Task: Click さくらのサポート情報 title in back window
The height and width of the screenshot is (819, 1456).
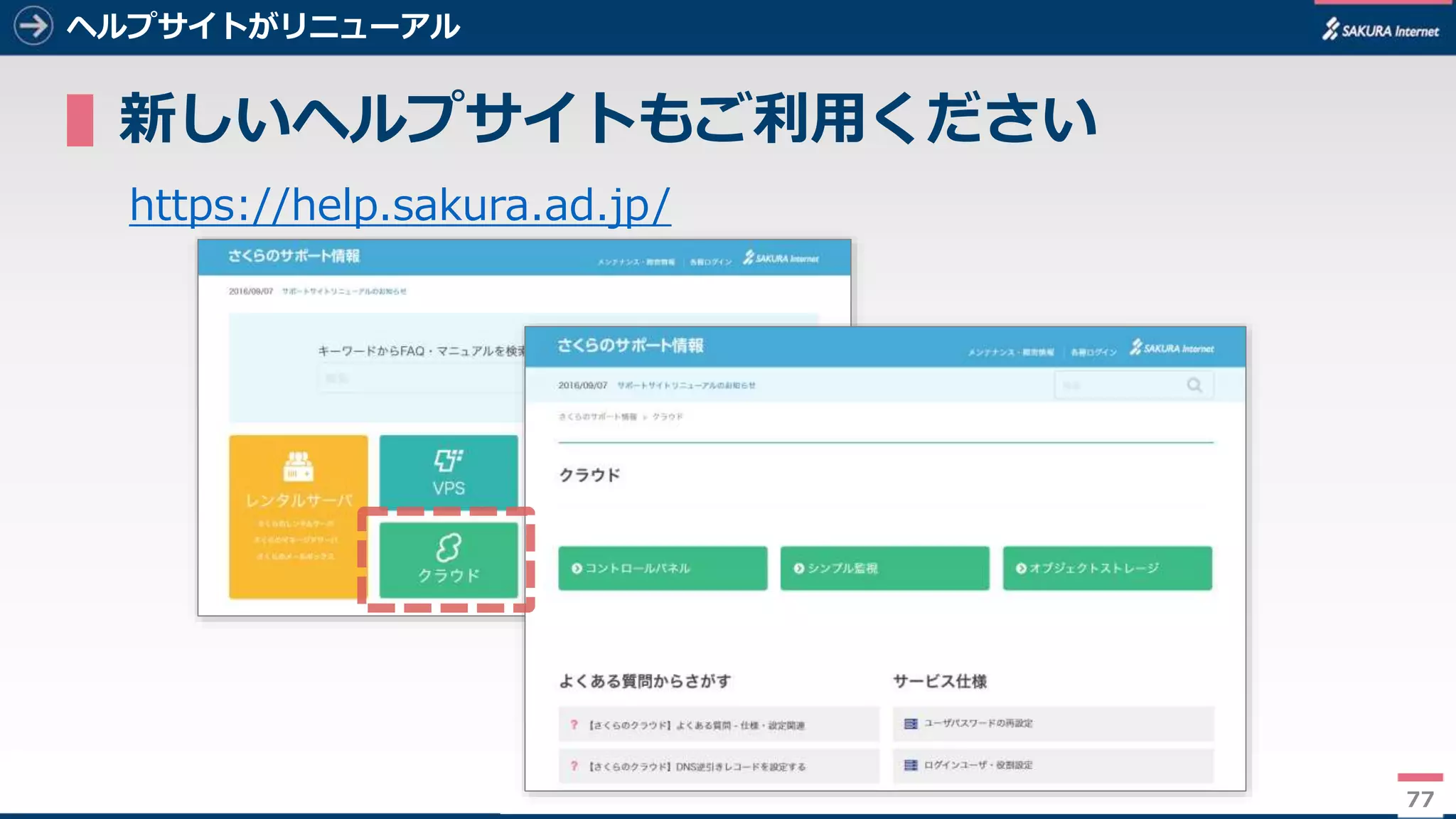Action: pos(294,256)
